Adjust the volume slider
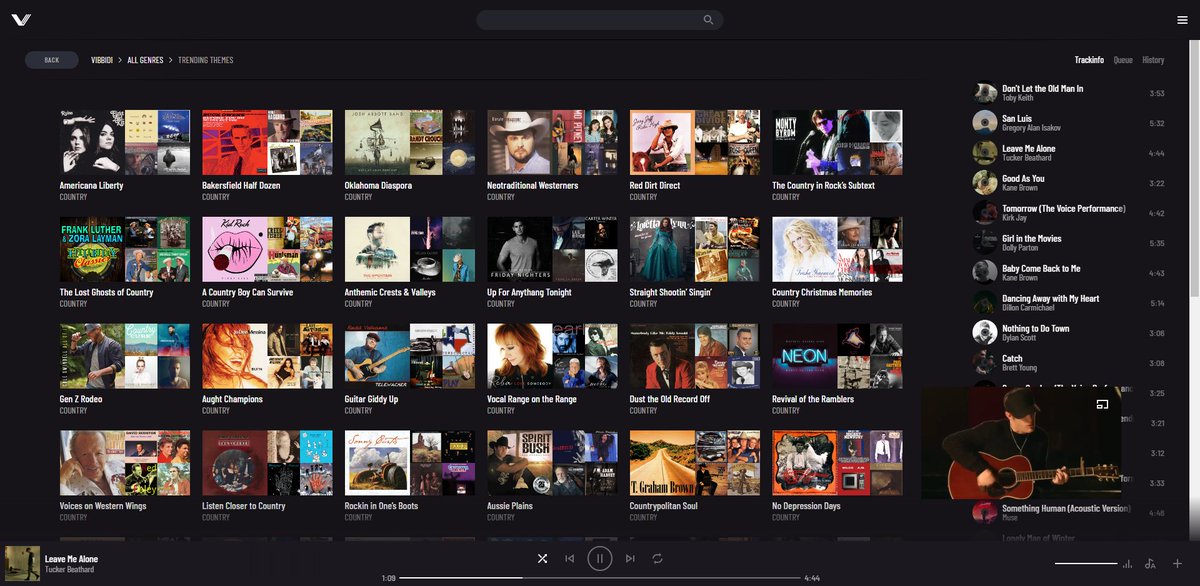 click(1086, 564)
